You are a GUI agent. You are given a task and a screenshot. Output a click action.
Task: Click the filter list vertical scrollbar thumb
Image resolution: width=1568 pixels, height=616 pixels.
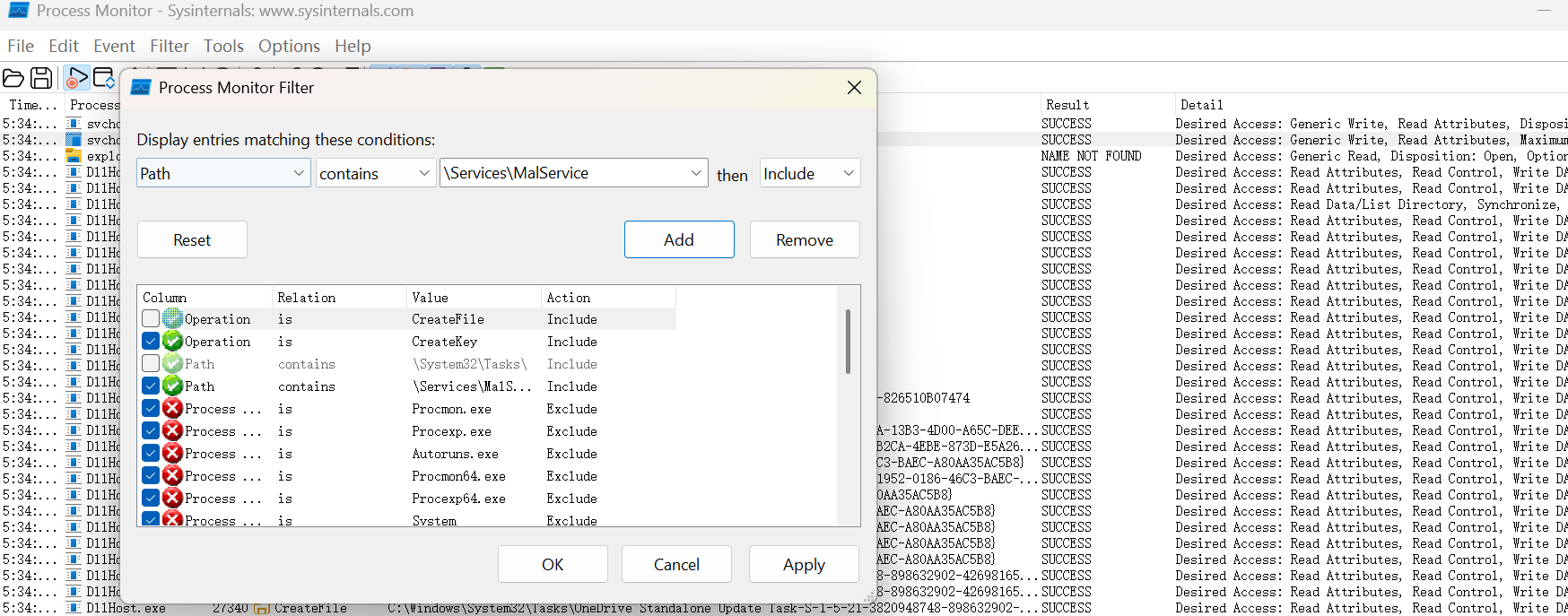point(848,341)
